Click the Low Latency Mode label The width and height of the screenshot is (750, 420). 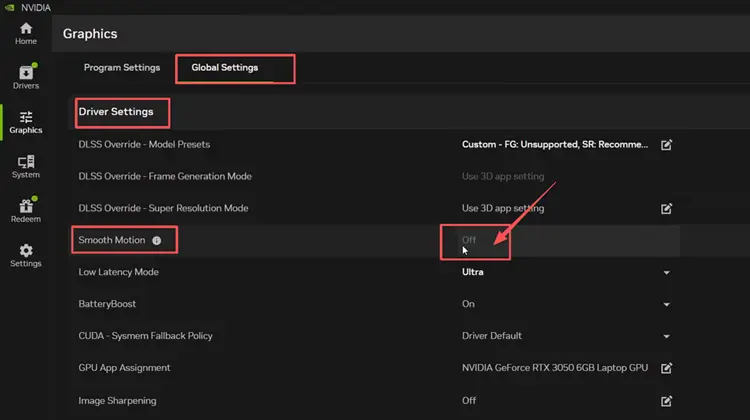coord(119,272)
